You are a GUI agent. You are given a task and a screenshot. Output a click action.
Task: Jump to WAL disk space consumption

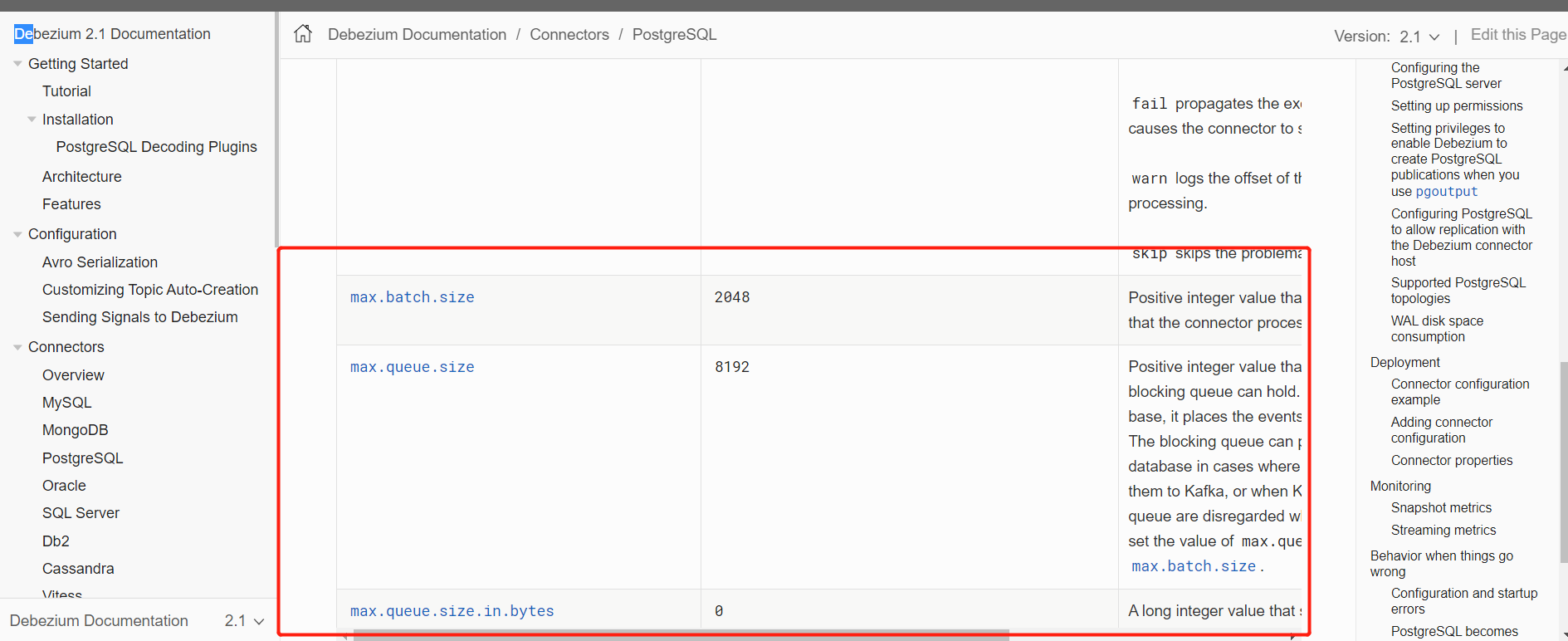(x=1437, y=329)
